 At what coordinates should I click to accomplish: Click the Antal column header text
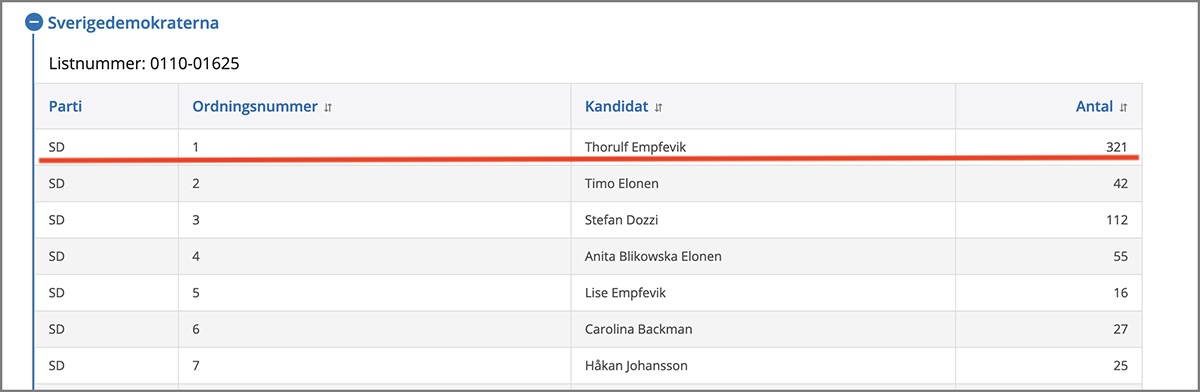click(1094, 106)
